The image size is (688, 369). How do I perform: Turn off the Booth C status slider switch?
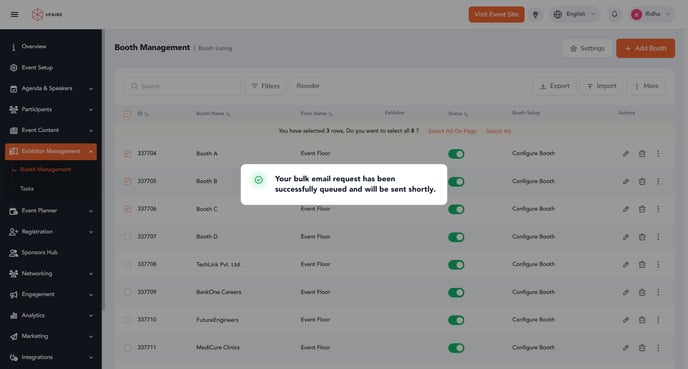pos(456,209)
